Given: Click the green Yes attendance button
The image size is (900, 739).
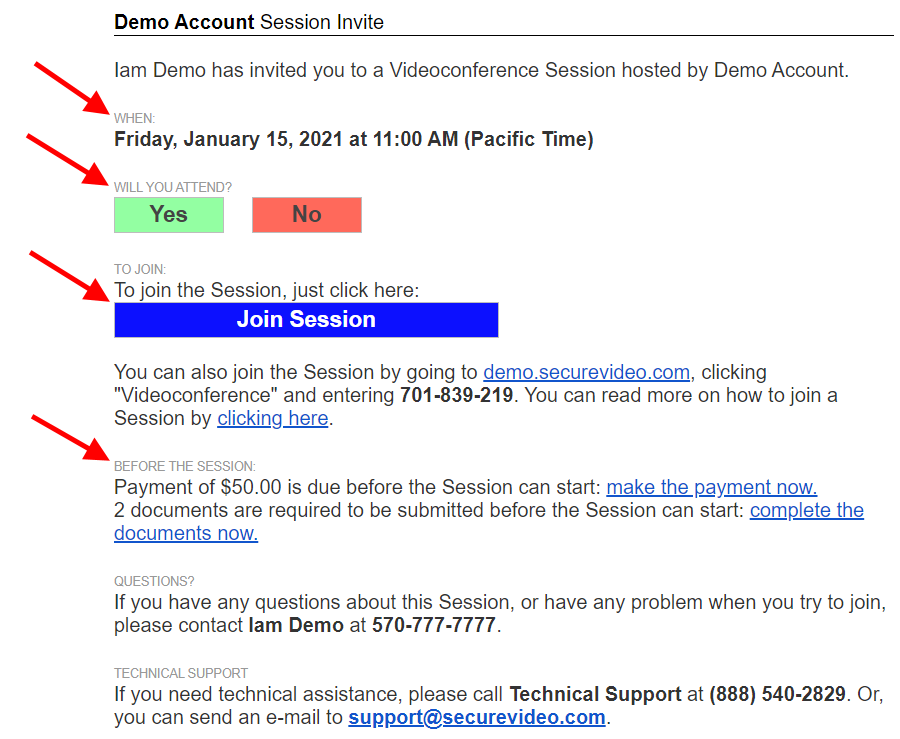Looking at the screenshot, I should 169,215.
